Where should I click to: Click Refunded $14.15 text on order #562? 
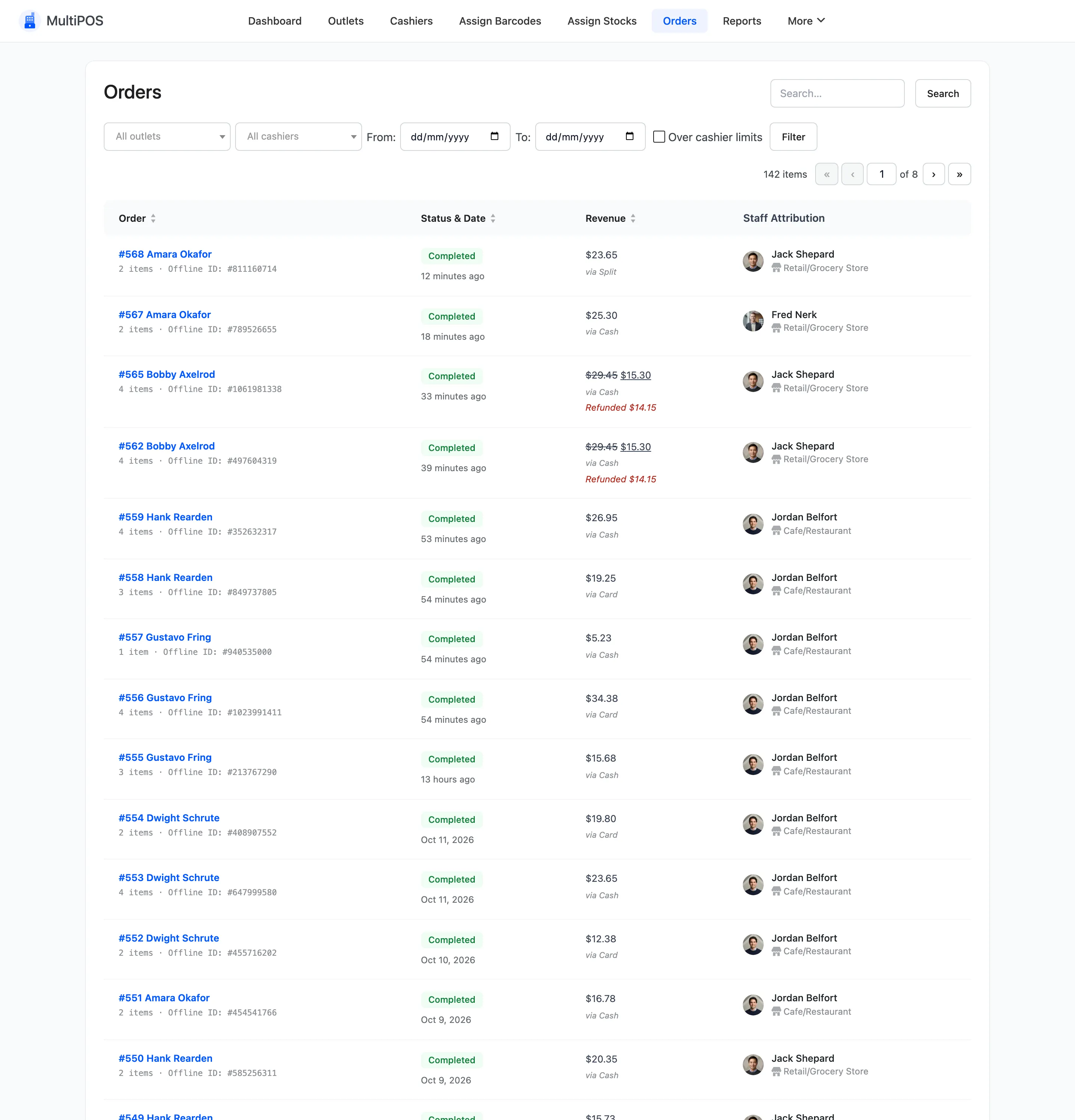click(621, 479)
